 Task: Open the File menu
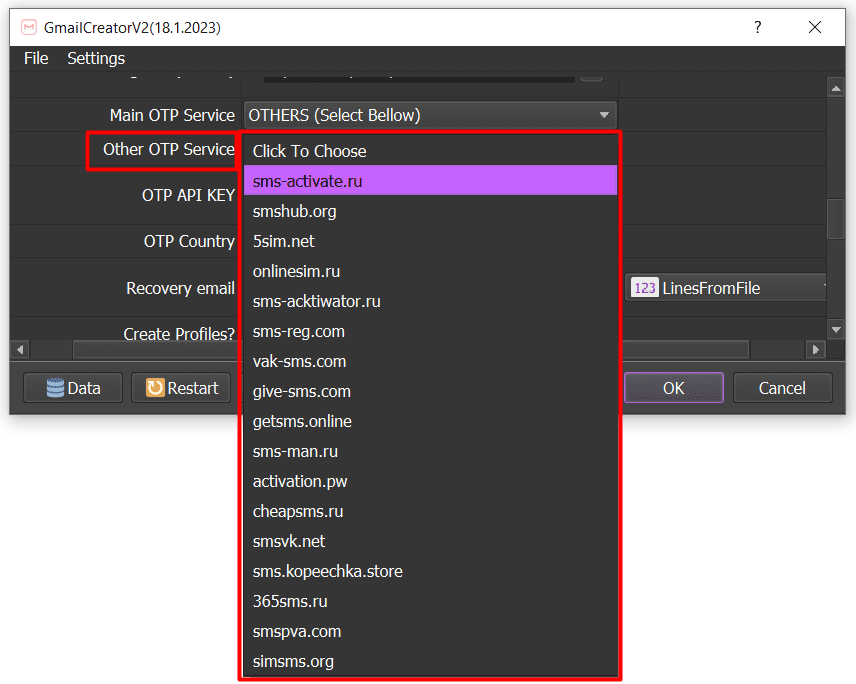click(36, 58)
